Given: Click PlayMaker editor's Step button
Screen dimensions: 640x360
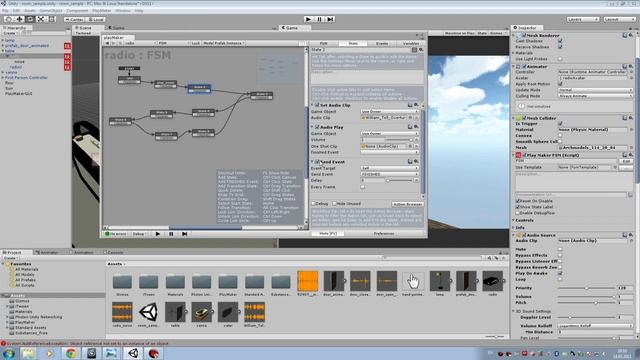Looking at the screenshot, I should [184, 234].
